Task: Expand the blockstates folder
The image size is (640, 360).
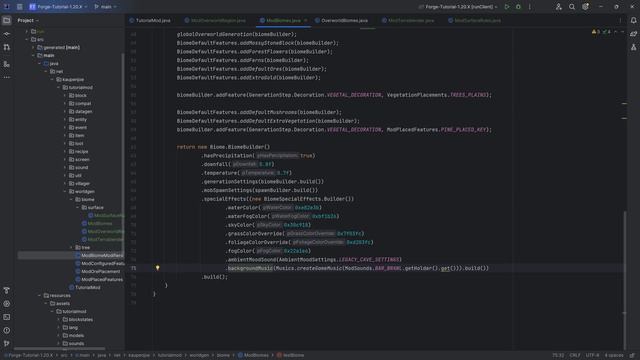Action: point(59,320)
